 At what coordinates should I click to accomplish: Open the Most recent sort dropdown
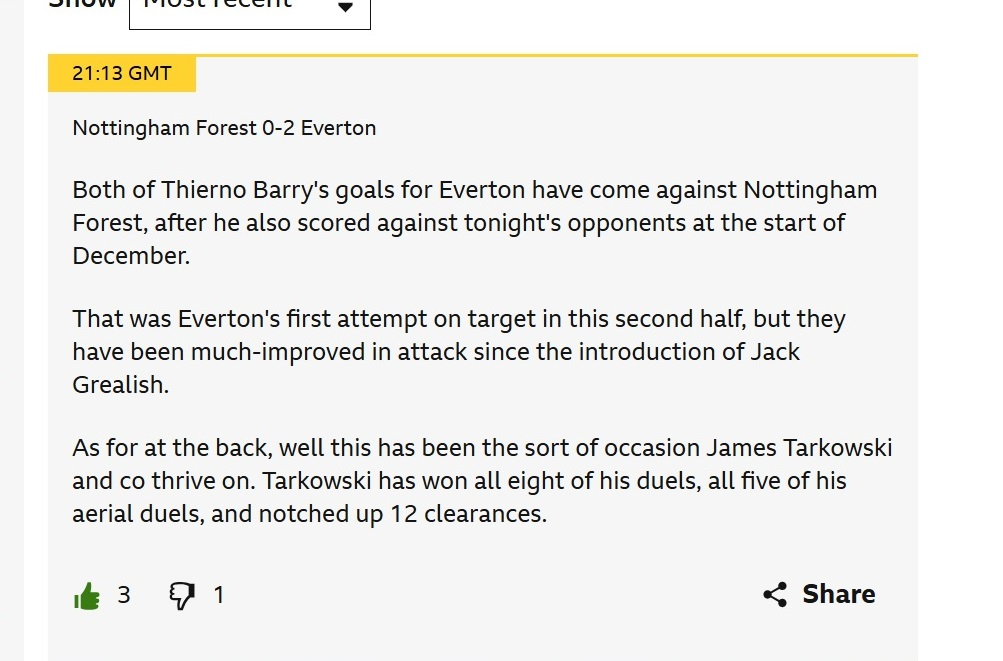pyautogui.click(x=249, y=9)
